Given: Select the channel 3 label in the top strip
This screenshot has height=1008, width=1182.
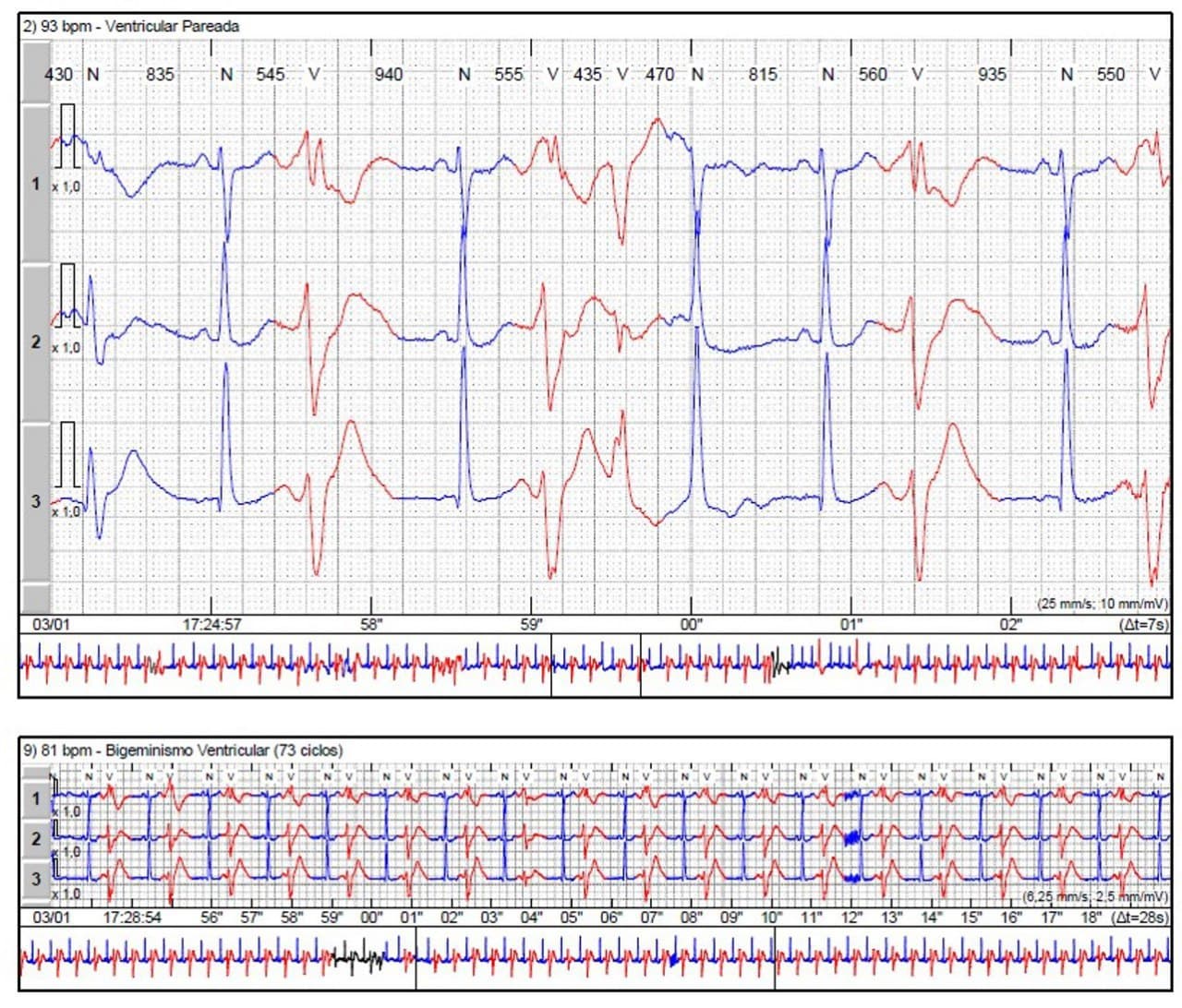Looking at the screenshot, I should coord(35,501).
